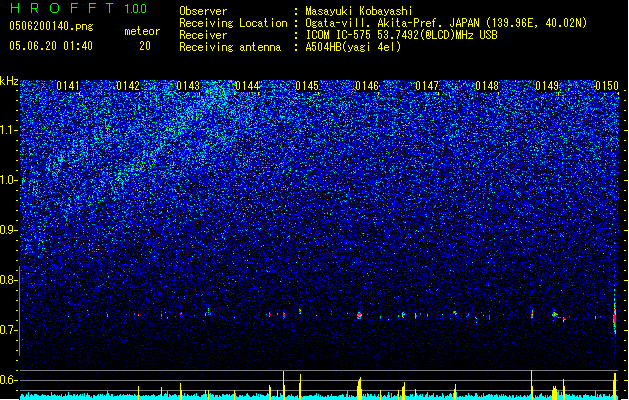The image size is (629, 400).
Task: Click the 1.1 kHz axis label
Action: point(8,130)
